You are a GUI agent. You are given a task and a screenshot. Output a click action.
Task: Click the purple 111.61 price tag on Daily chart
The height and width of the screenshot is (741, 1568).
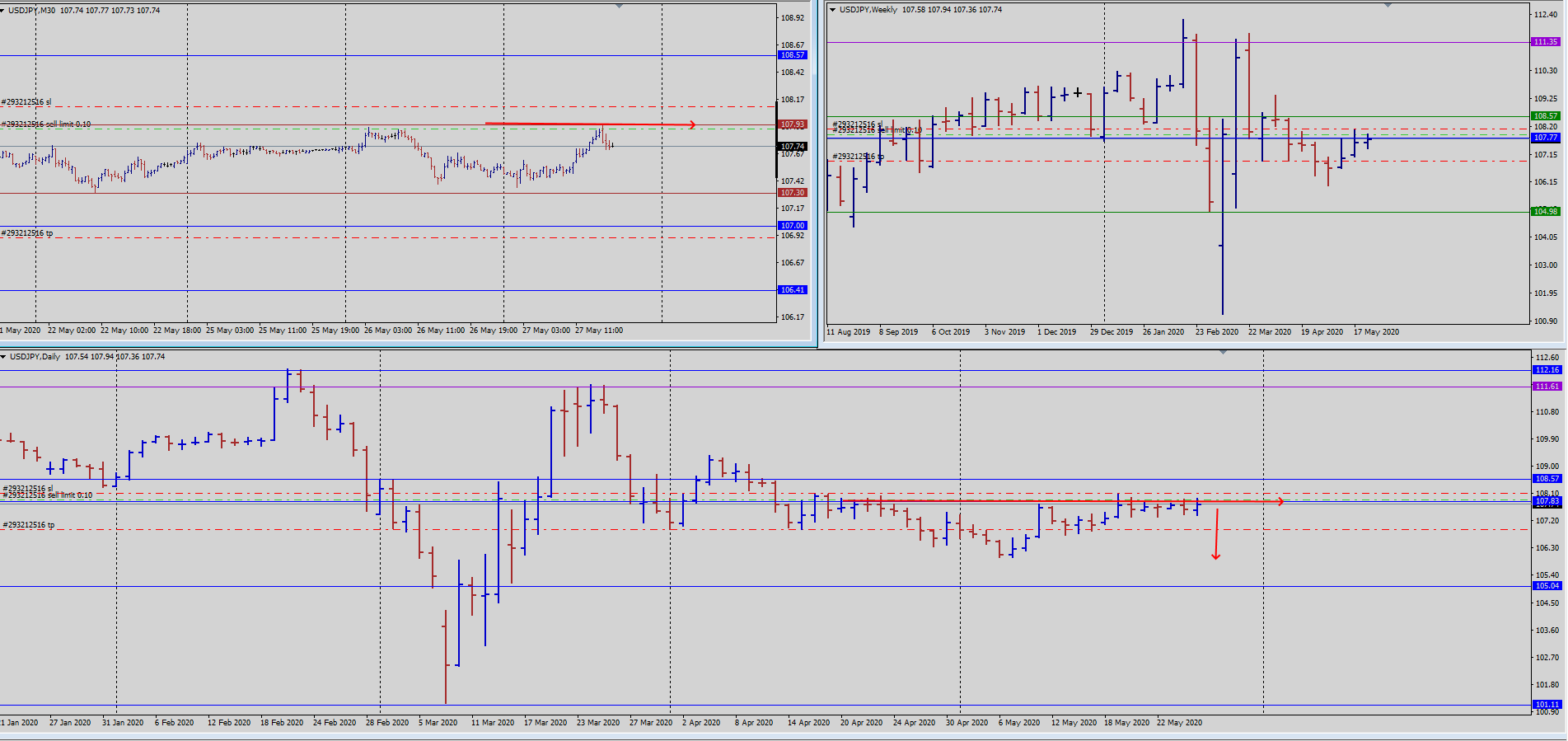pos(1547,387)
